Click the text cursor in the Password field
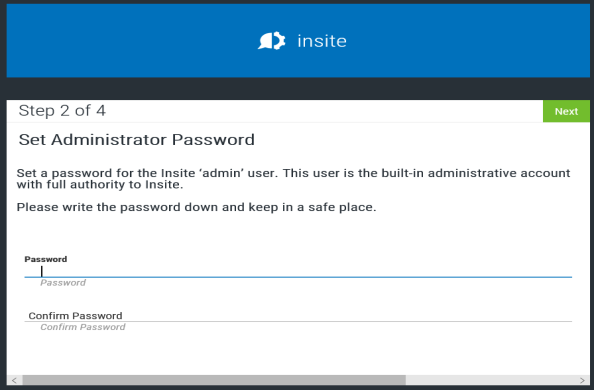 point(42,271)
